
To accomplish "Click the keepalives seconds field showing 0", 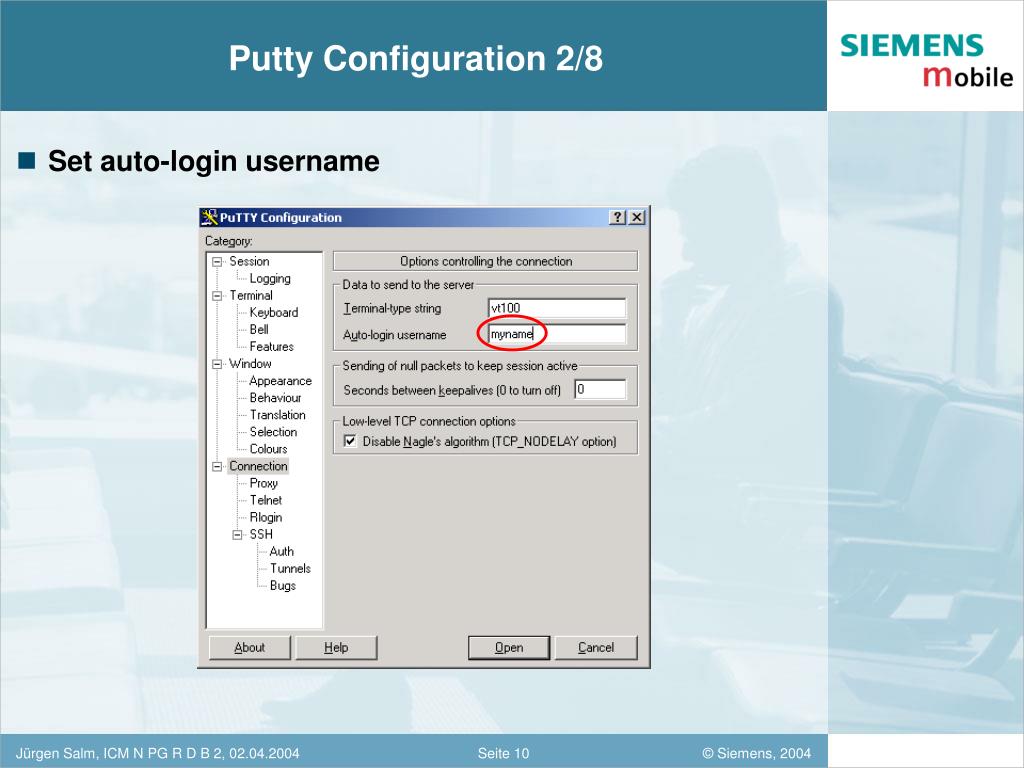I will [600, 389].
